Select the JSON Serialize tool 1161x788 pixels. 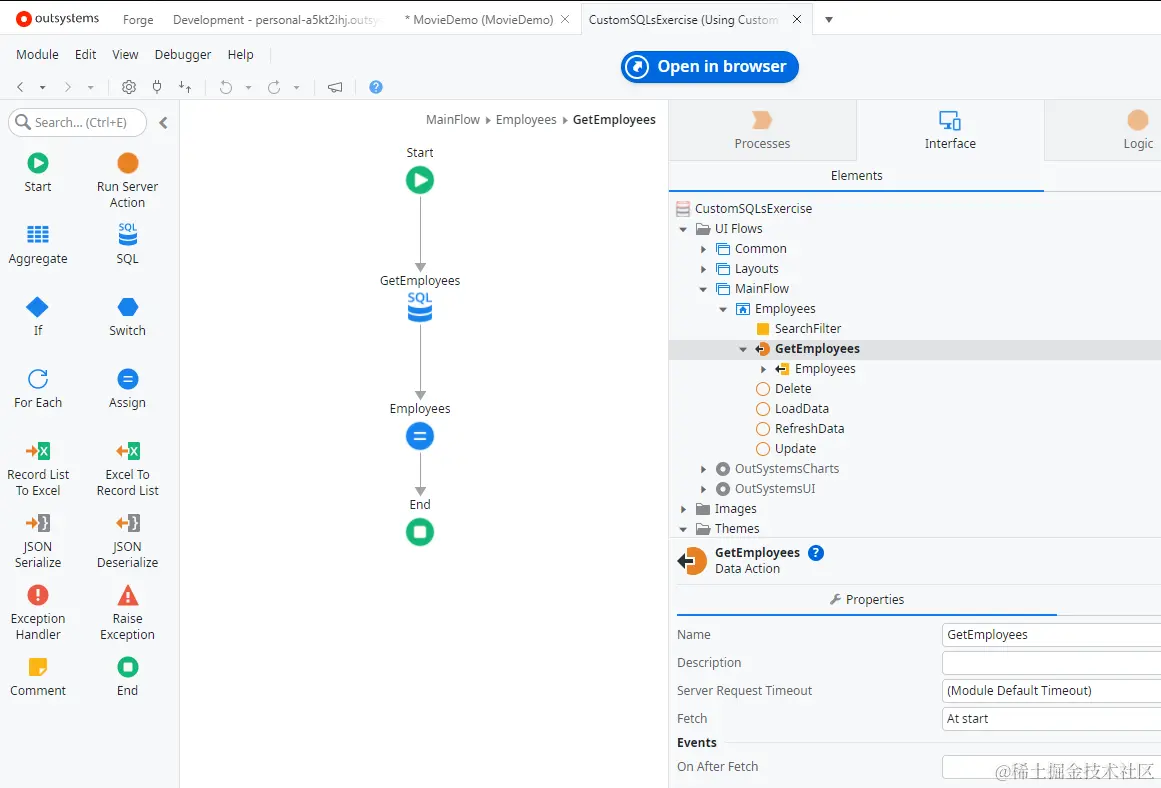38,541
